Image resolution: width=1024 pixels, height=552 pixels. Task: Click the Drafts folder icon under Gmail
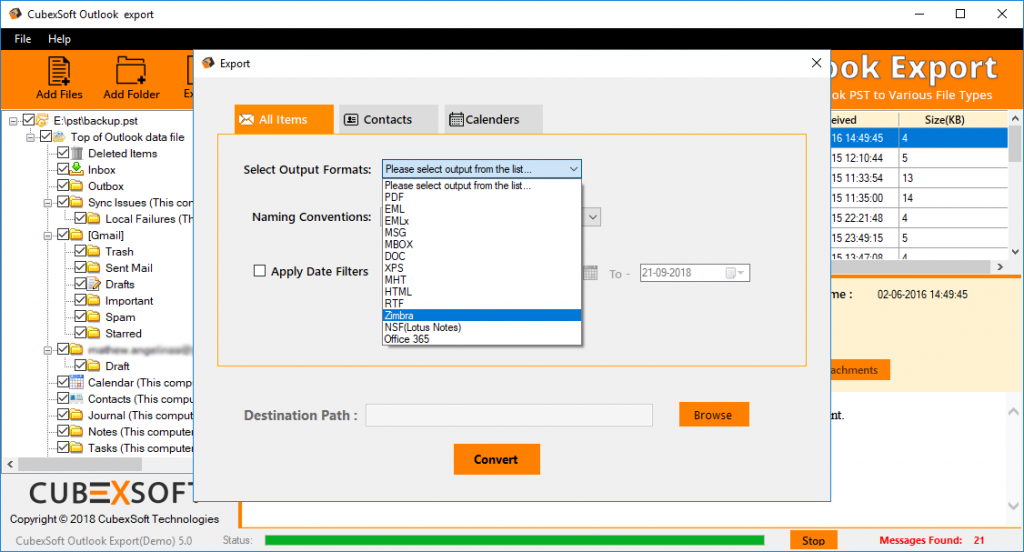click(x=93, y=284)
